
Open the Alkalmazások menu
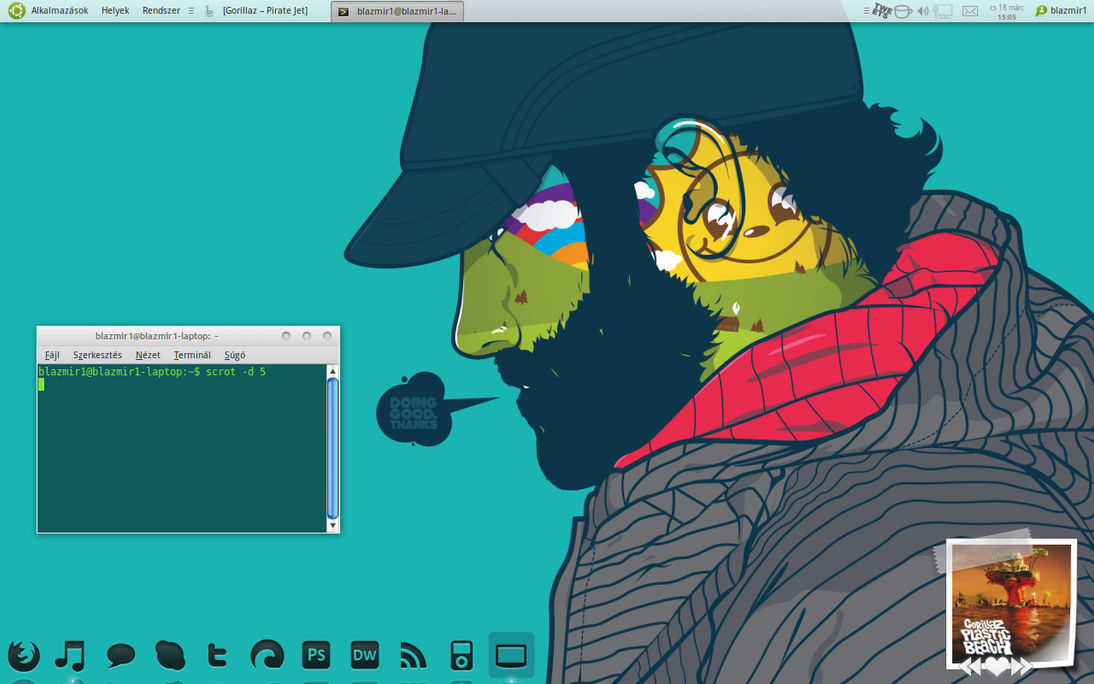pyautogui.click(x=59, y=10)
